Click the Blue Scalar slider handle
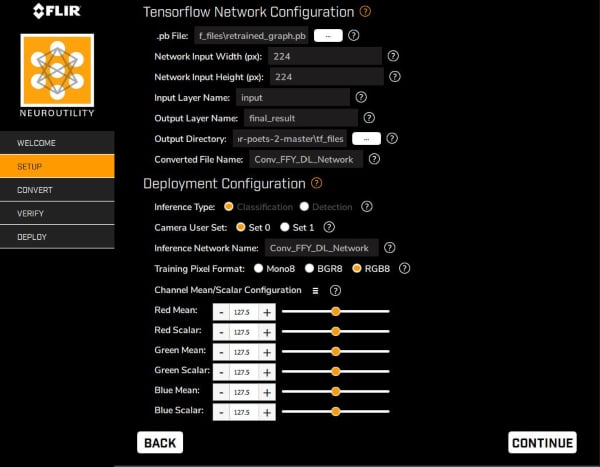600x467 pixels. pos(336,411)
